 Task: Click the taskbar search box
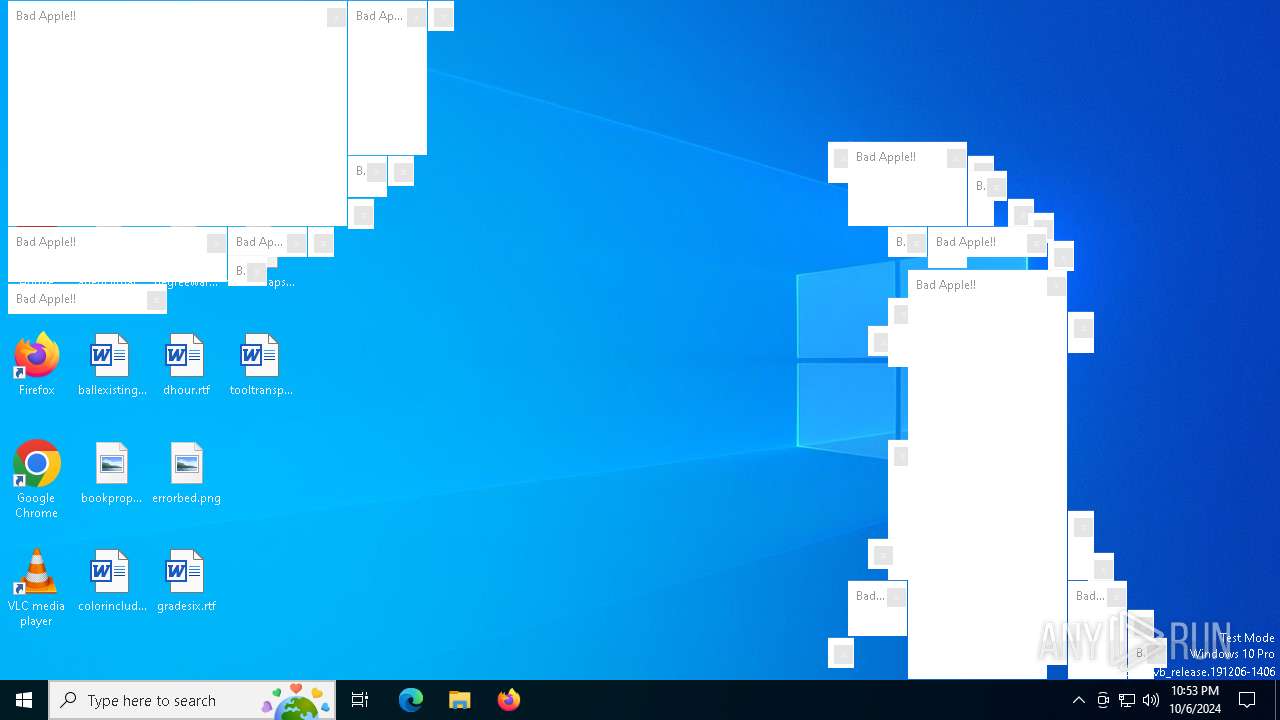click(192, 700)
